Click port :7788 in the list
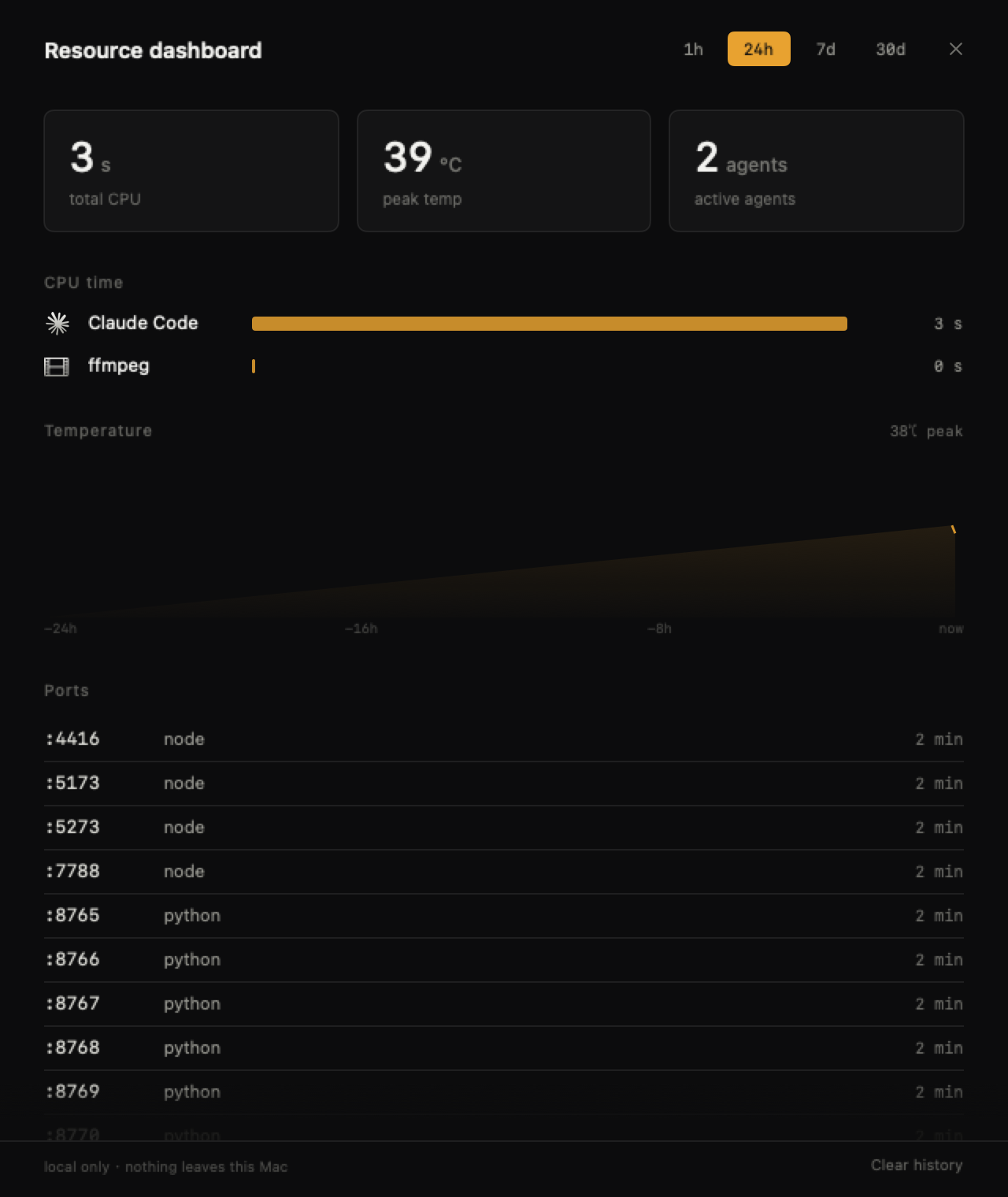The height and width of the screenshot is (1197, 1008). click(504, 872)
